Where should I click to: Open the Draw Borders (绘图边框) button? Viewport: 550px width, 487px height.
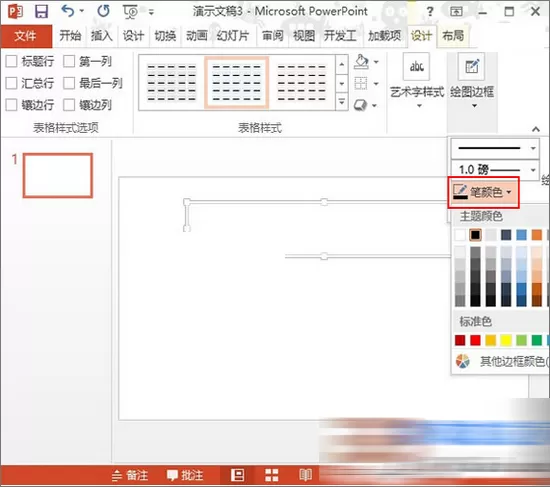coord(472,80)
